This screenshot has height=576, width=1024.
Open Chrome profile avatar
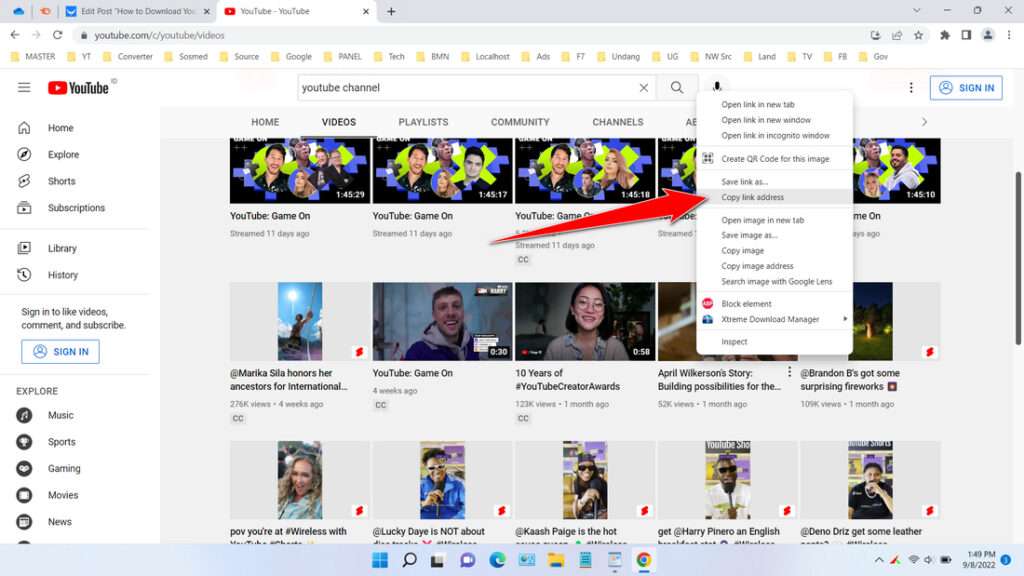click(988, 35)
